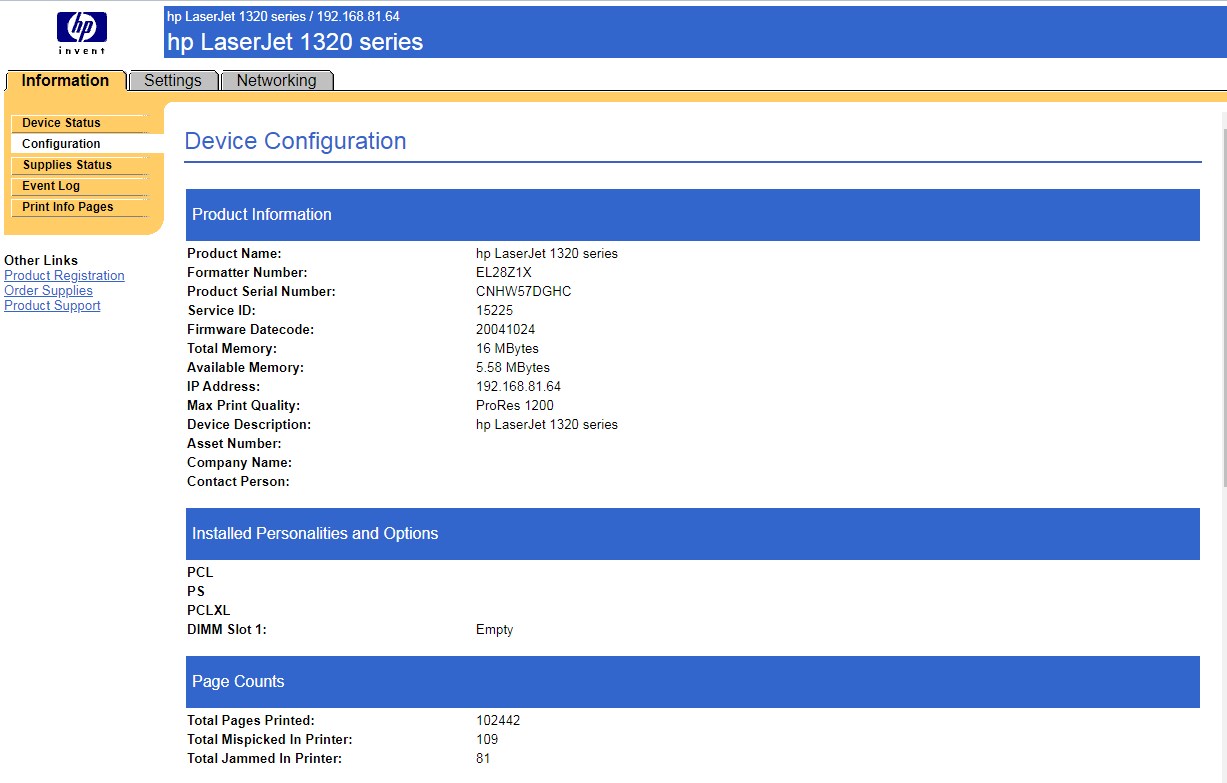Viewport: 1227px width, 783px height.
Task: Click the PCLXL personality entry
Action: click(x=208, y=611)
